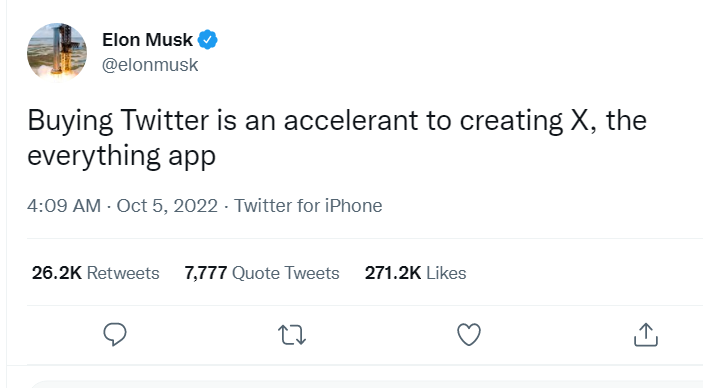This screenshot has width=703, height=388.
Task: Click the reply speech bubble icon
Action: (115, 334)
